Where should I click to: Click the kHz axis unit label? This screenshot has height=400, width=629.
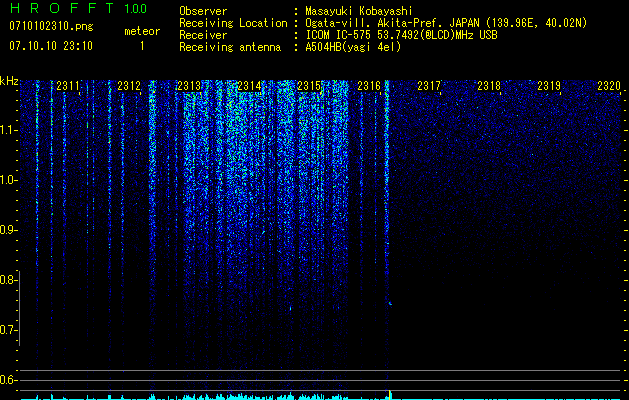(x=9, y=81)
